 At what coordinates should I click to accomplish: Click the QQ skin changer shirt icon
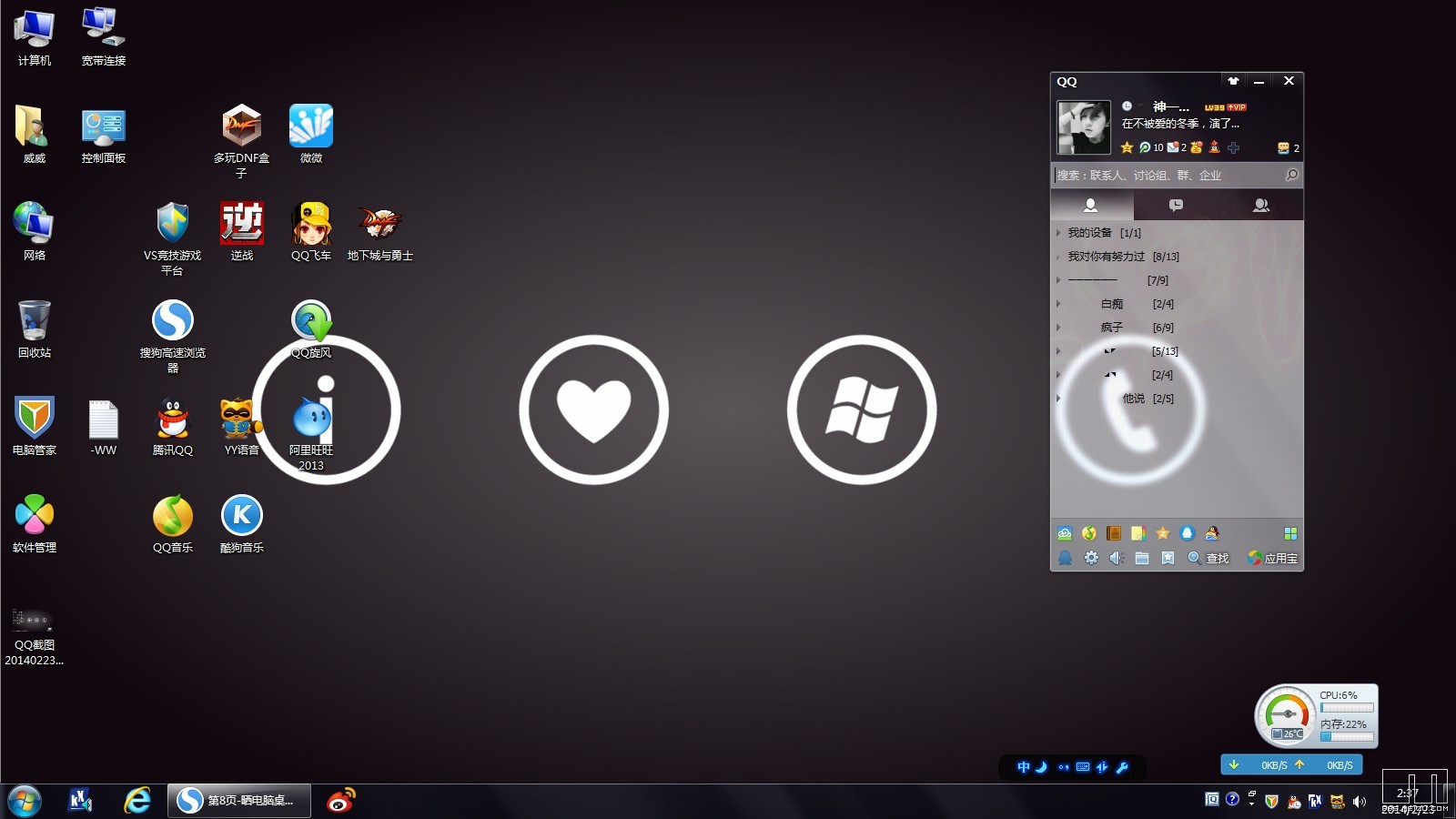pyautogui.click(x=1233, y=81)
